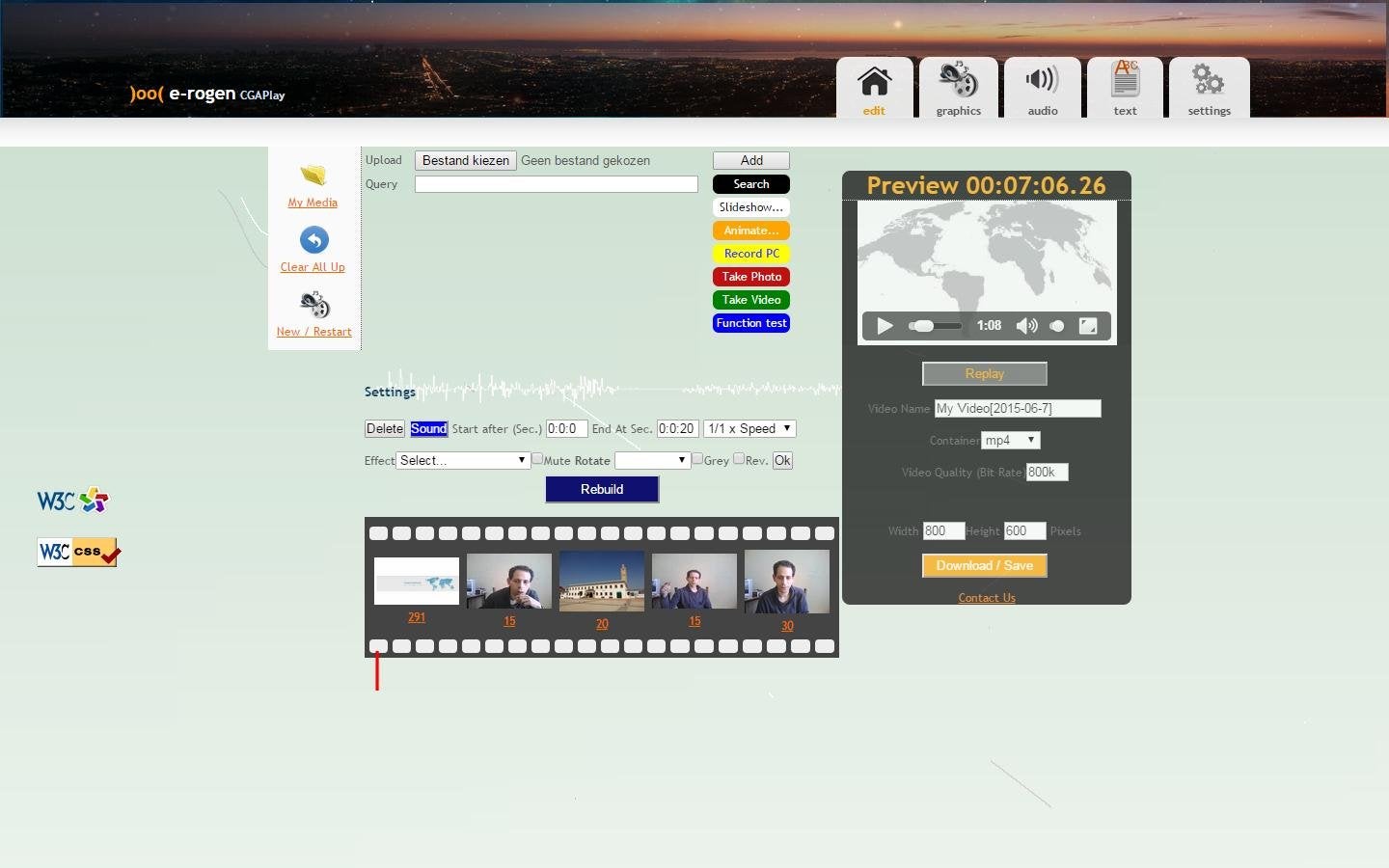Delete the selected clip
This screenshot has width=1389, height=868.
(x=385, y=428)
